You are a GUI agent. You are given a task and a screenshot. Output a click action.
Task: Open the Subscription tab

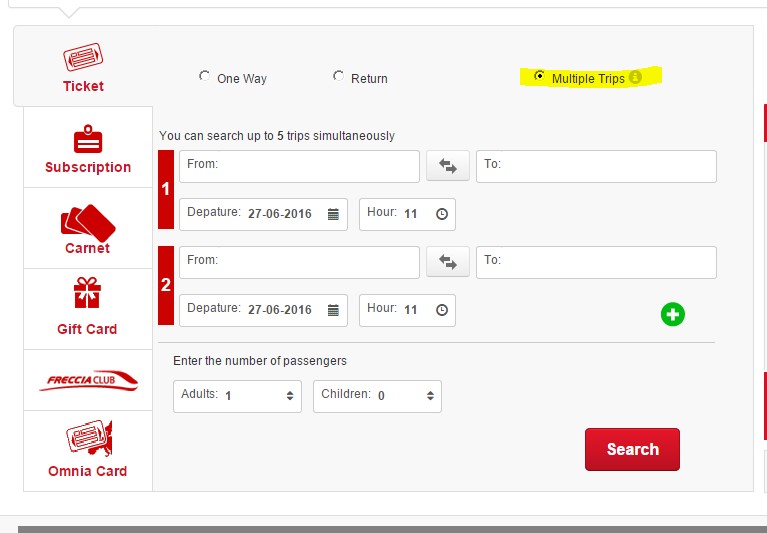(x=88, y=149)
